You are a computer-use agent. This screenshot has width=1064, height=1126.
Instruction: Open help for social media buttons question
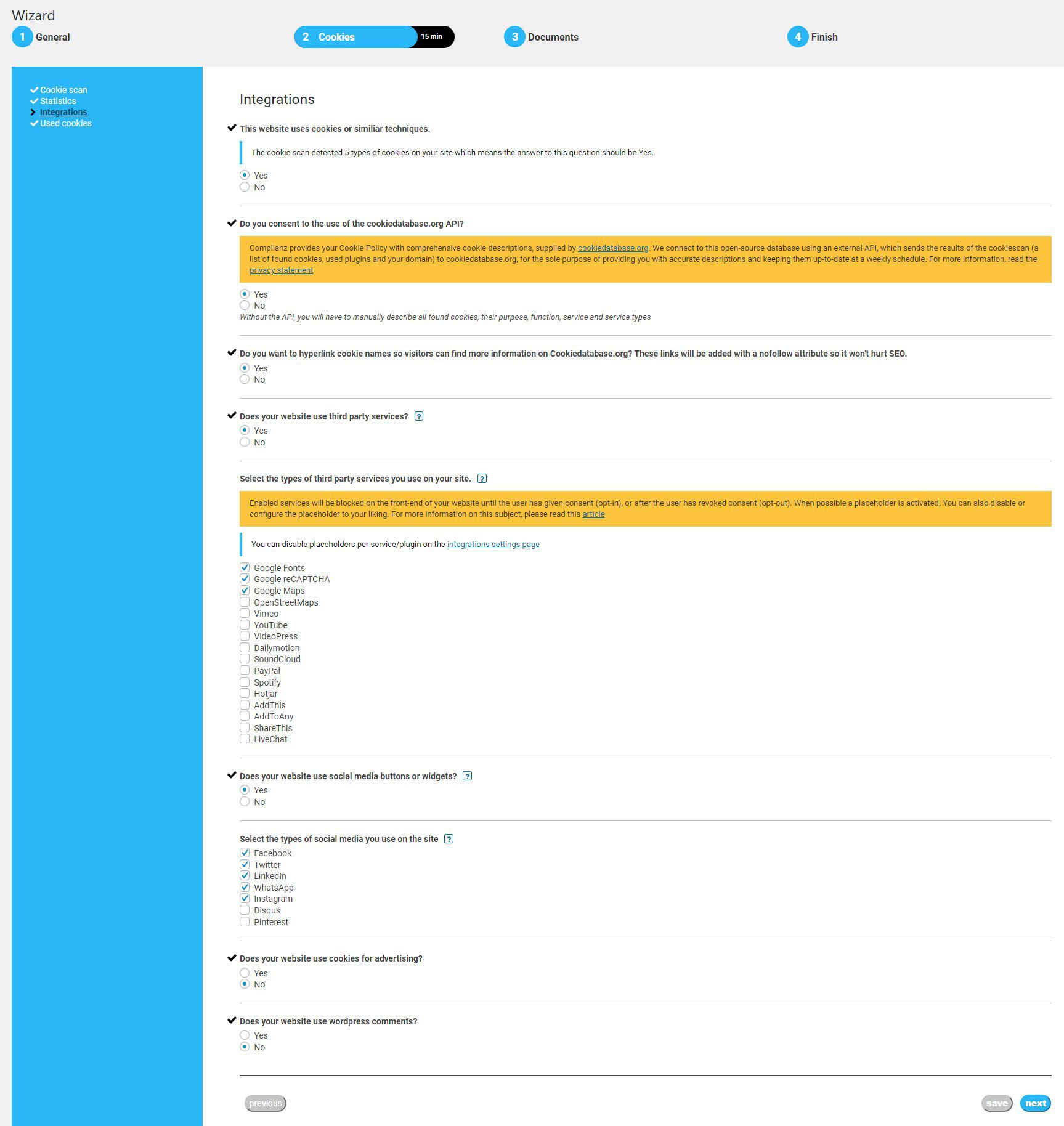468,776
